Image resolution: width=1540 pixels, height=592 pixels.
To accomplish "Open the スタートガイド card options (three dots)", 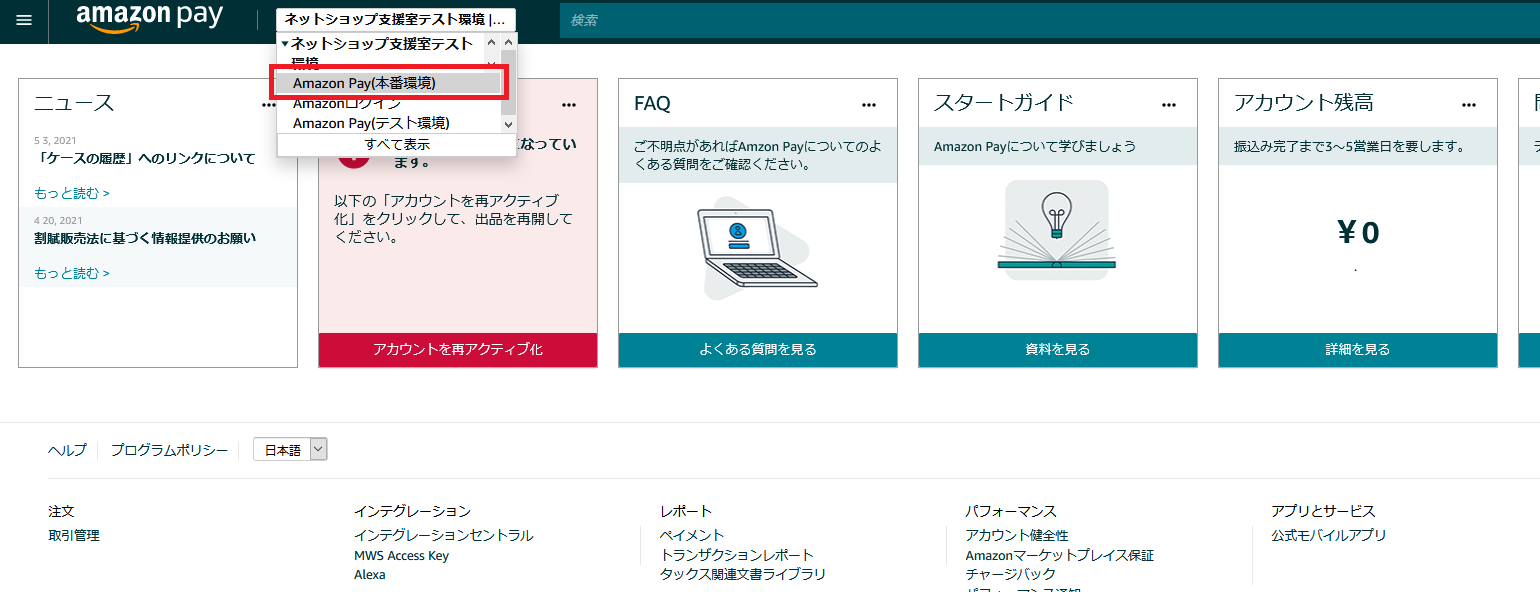I will [x=1169, y=104].
